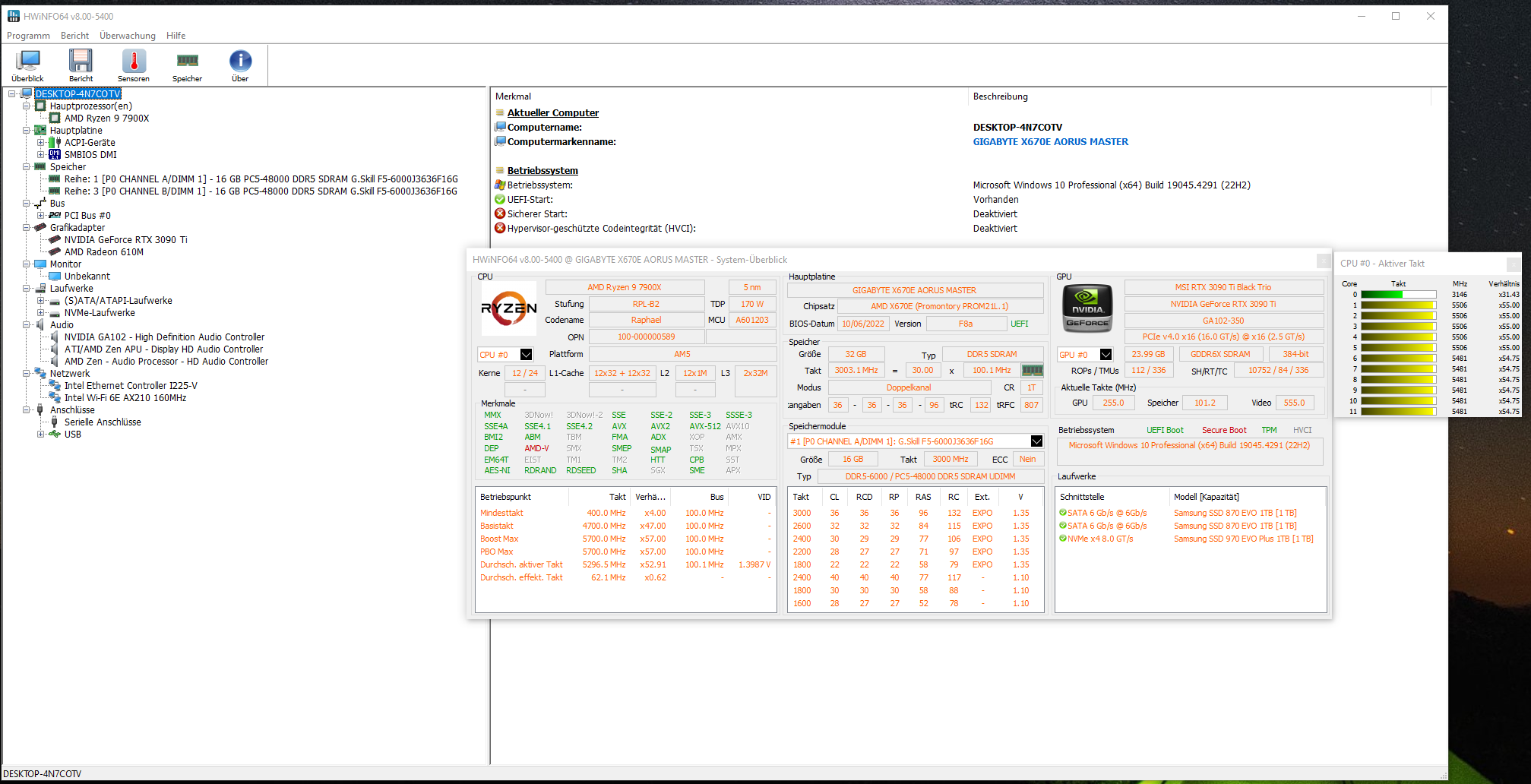Screen dimensions: 1531x784
Task: Open the Überblick system summary toolbar icon
Action: point(28,65)
